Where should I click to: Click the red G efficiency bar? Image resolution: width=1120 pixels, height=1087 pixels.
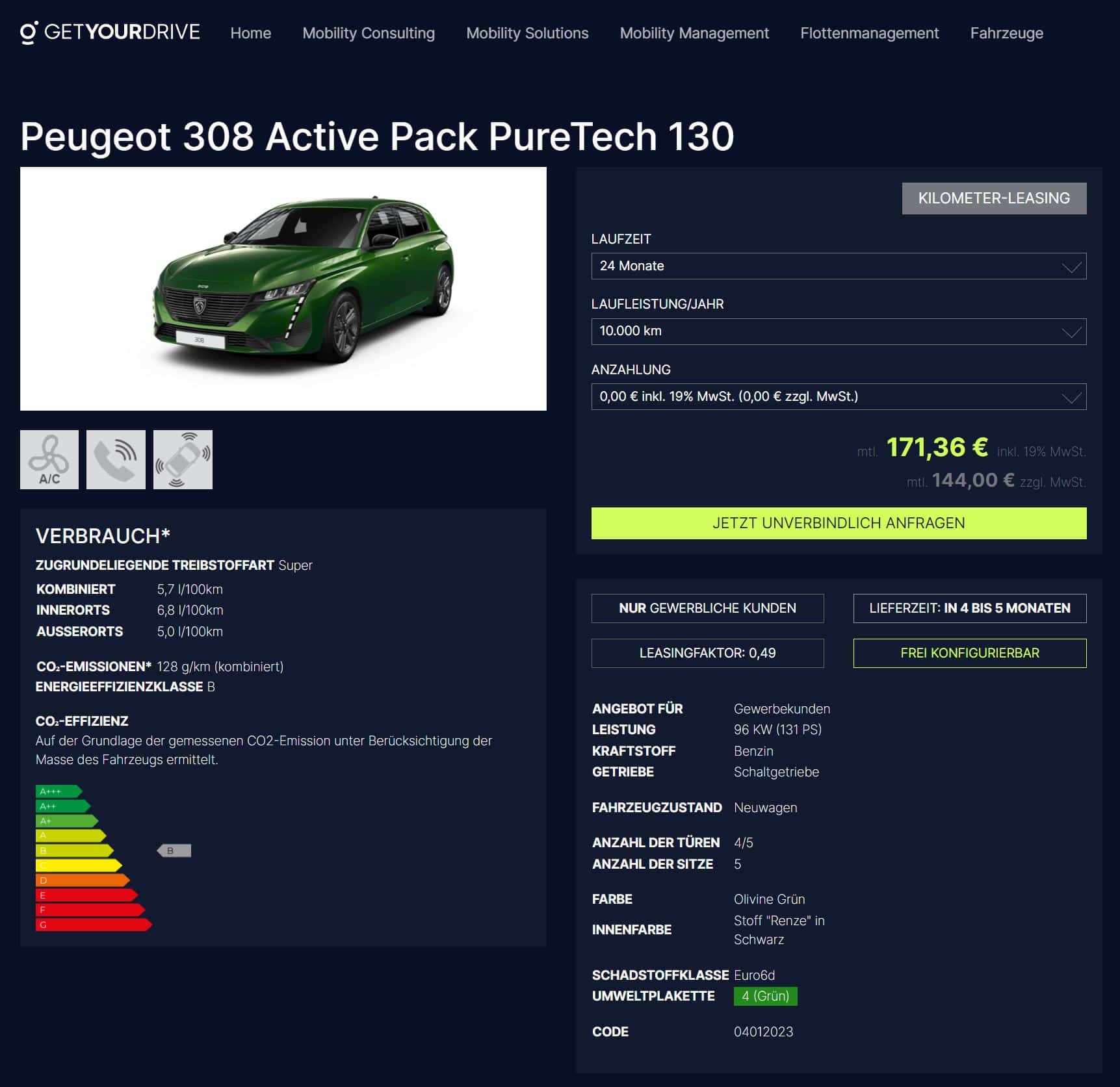coord(94,925)
